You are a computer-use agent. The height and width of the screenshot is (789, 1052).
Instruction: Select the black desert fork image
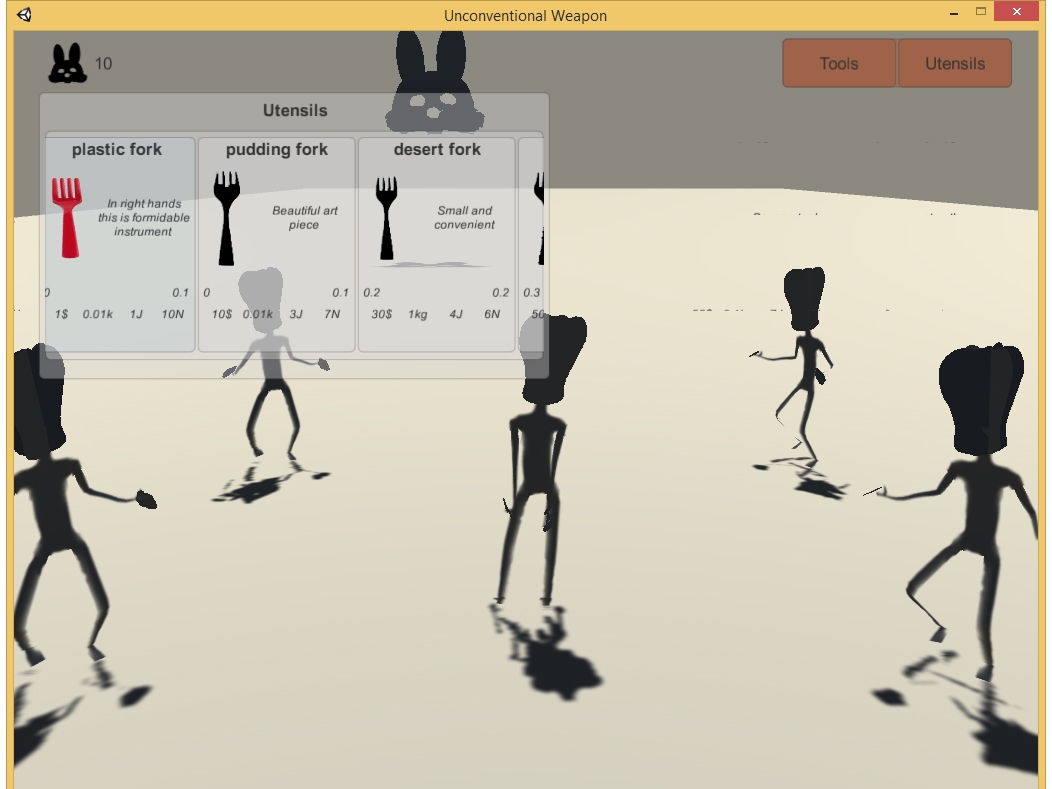pyautogui.click(x=386, y=218)
